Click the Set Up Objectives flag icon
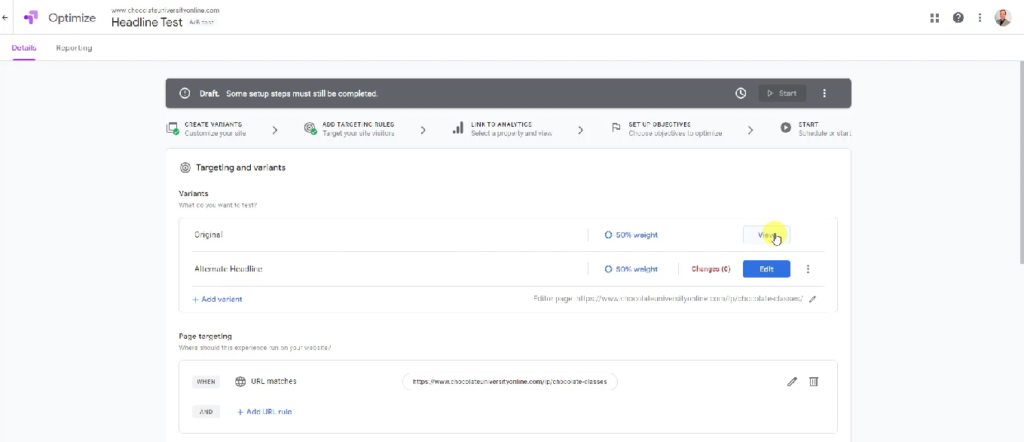Image resolution: width=1024 pixels, height=442 pixels. point(616,129)
